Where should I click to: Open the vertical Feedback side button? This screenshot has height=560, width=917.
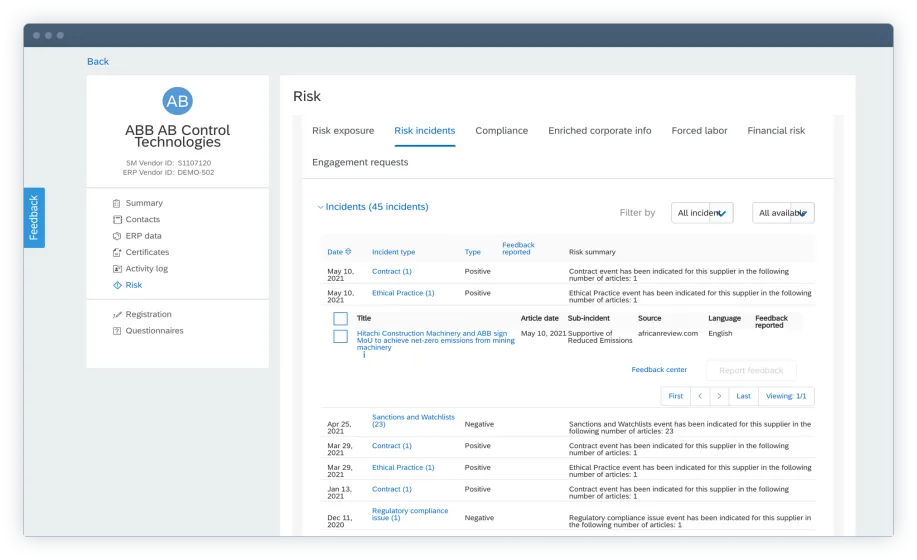pos(34,217)
